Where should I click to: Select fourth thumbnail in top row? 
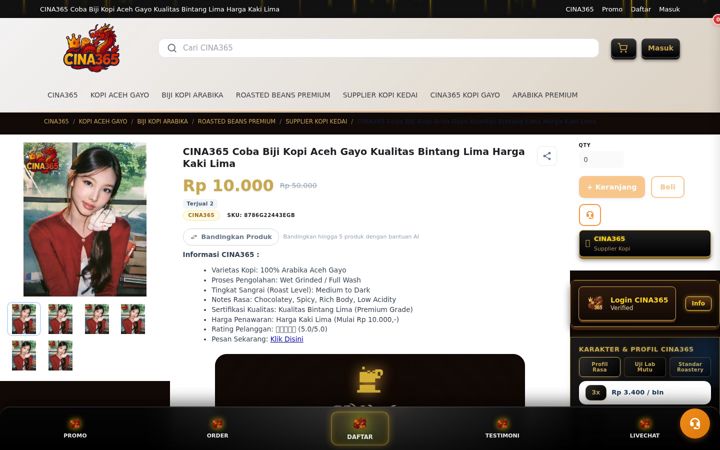tap(133, 319)
